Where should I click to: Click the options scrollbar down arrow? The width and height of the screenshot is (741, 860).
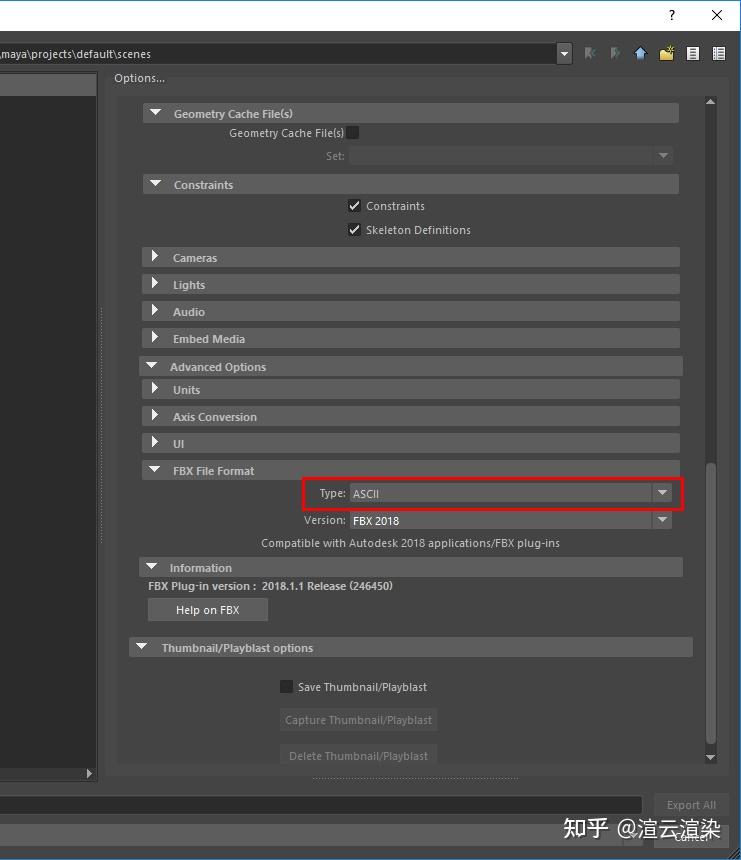point(710,757)
